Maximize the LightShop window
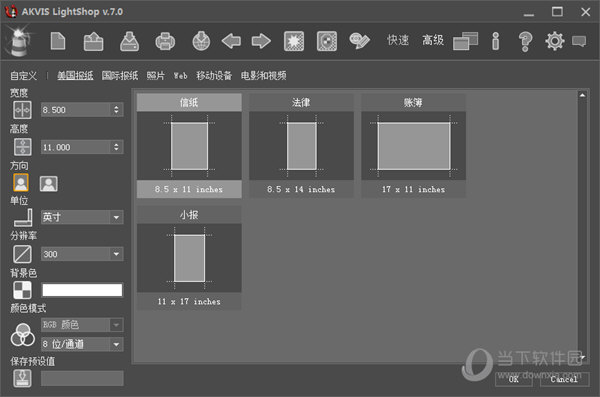The image size is (600, 397). coord(557,12)
